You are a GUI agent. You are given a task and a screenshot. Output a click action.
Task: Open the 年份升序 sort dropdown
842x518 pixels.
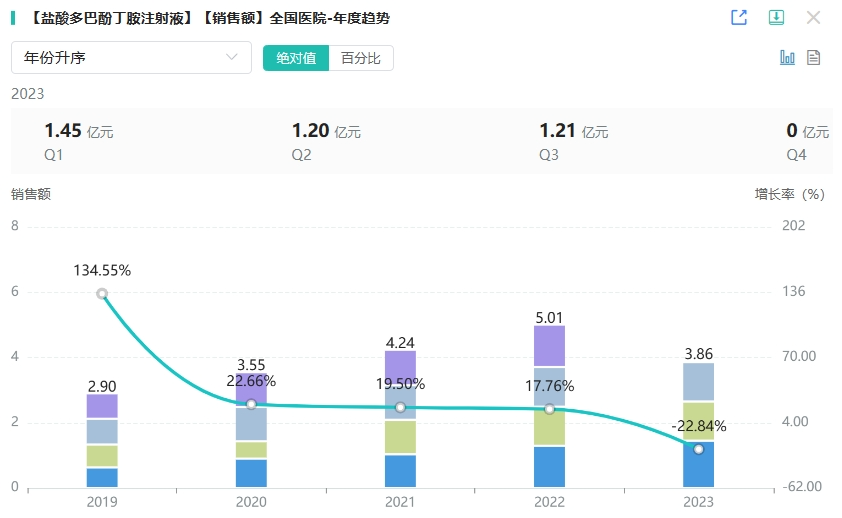click(131, 58)
